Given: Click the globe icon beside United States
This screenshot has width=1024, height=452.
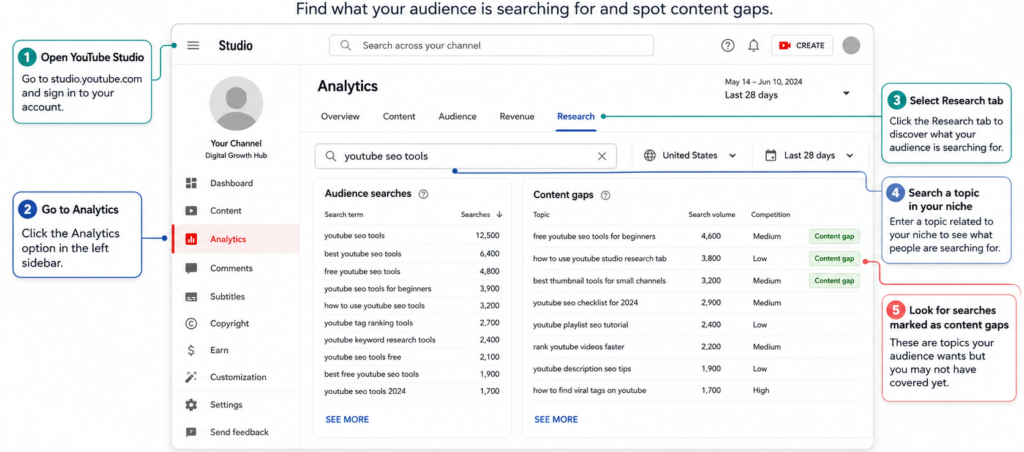Looking at the screenshot, I should (650, 155).
